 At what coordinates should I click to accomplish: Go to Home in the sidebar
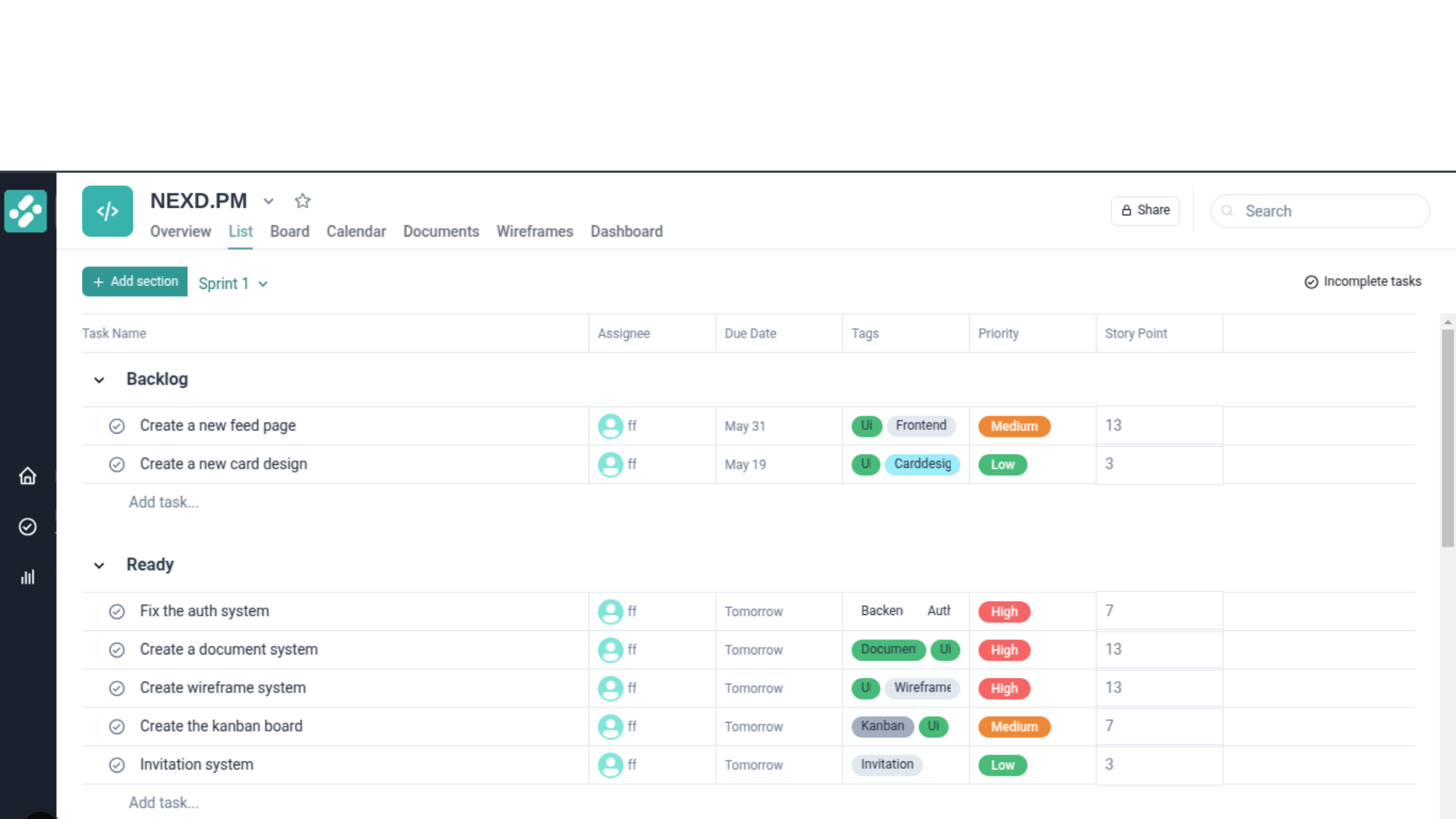[27, 476]
